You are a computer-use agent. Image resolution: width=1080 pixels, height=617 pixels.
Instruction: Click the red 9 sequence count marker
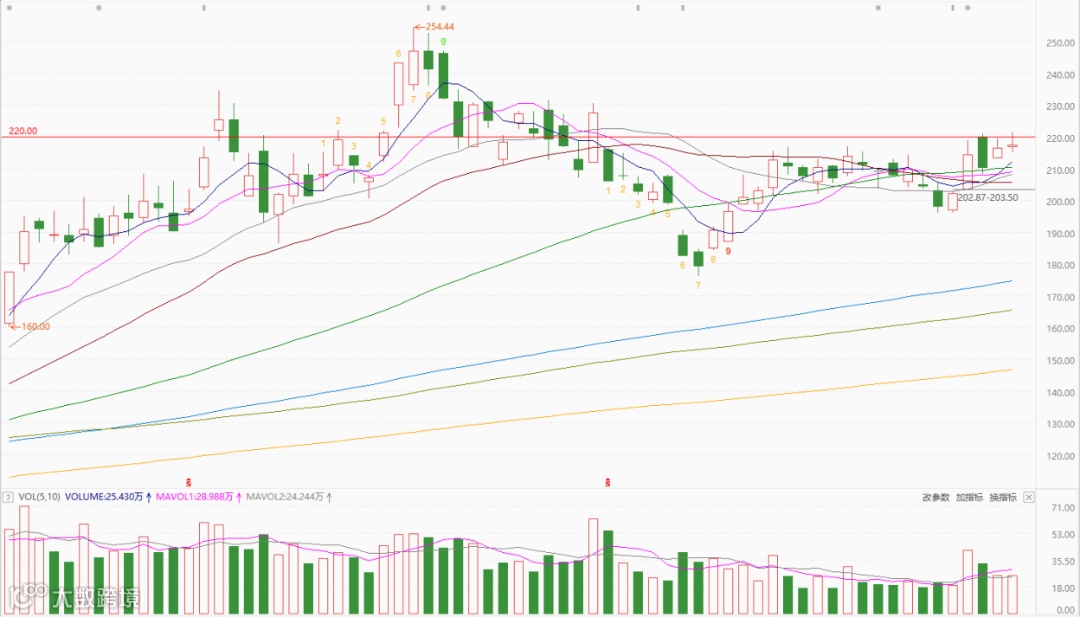pyautogui.click(x=728, y=251)
